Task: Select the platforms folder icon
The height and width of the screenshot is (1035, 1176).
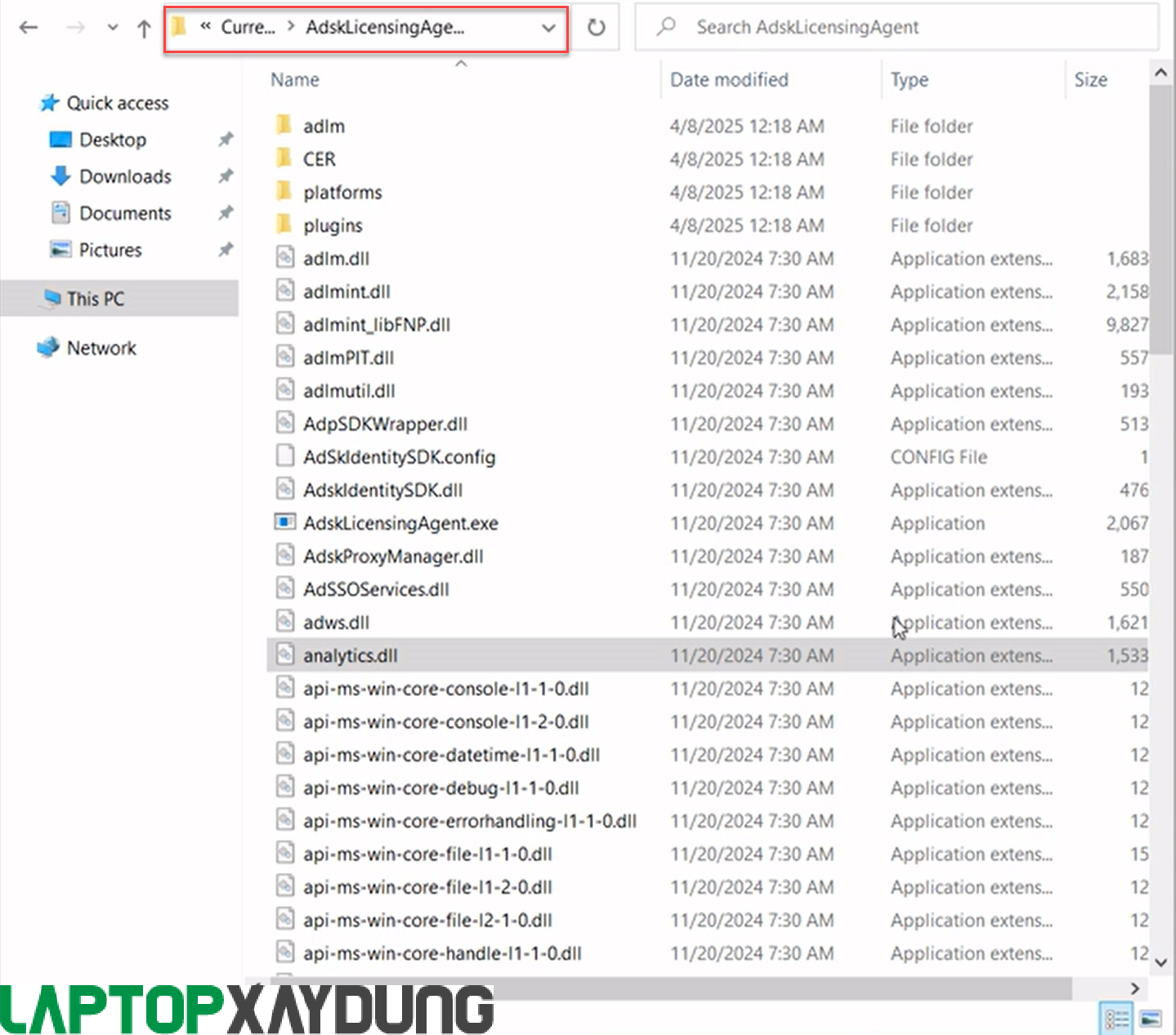Action: pos(284,192)
